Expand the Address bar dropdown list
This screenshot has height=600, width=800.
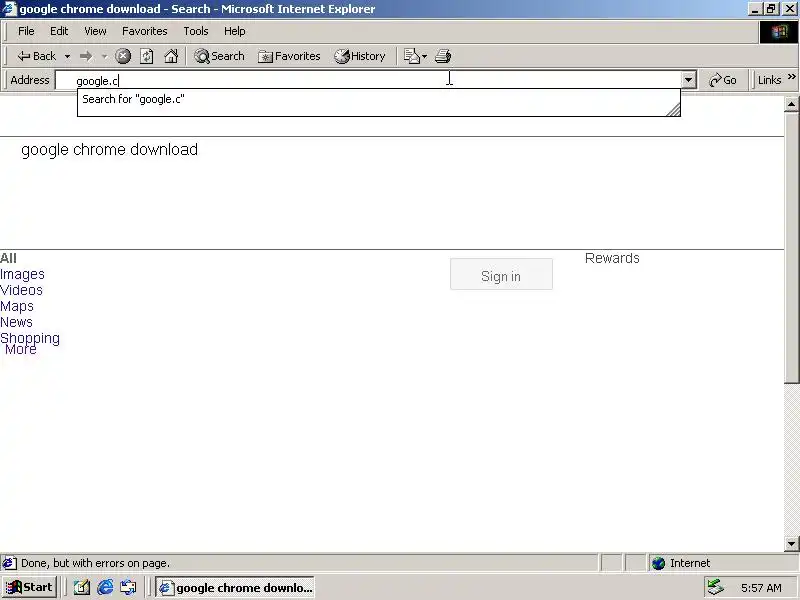(x=689, y=80)
